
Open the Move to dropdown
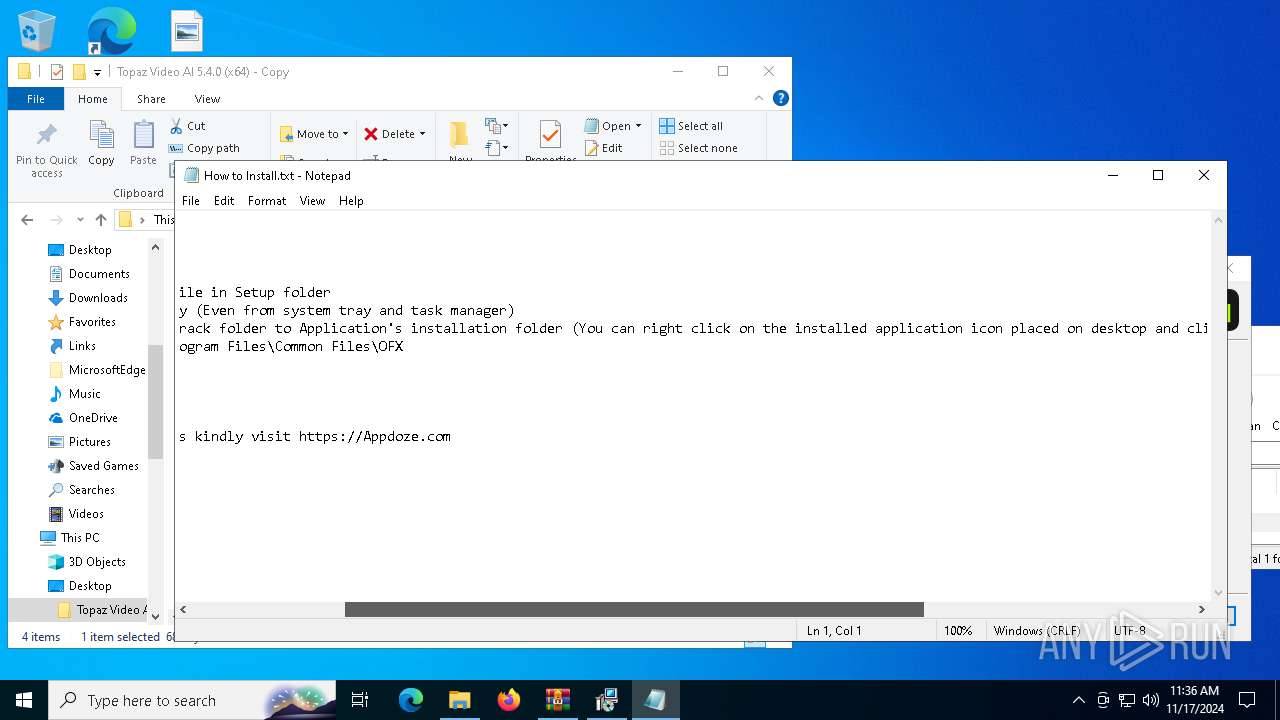pyautogui.click(x=314, y=134)
